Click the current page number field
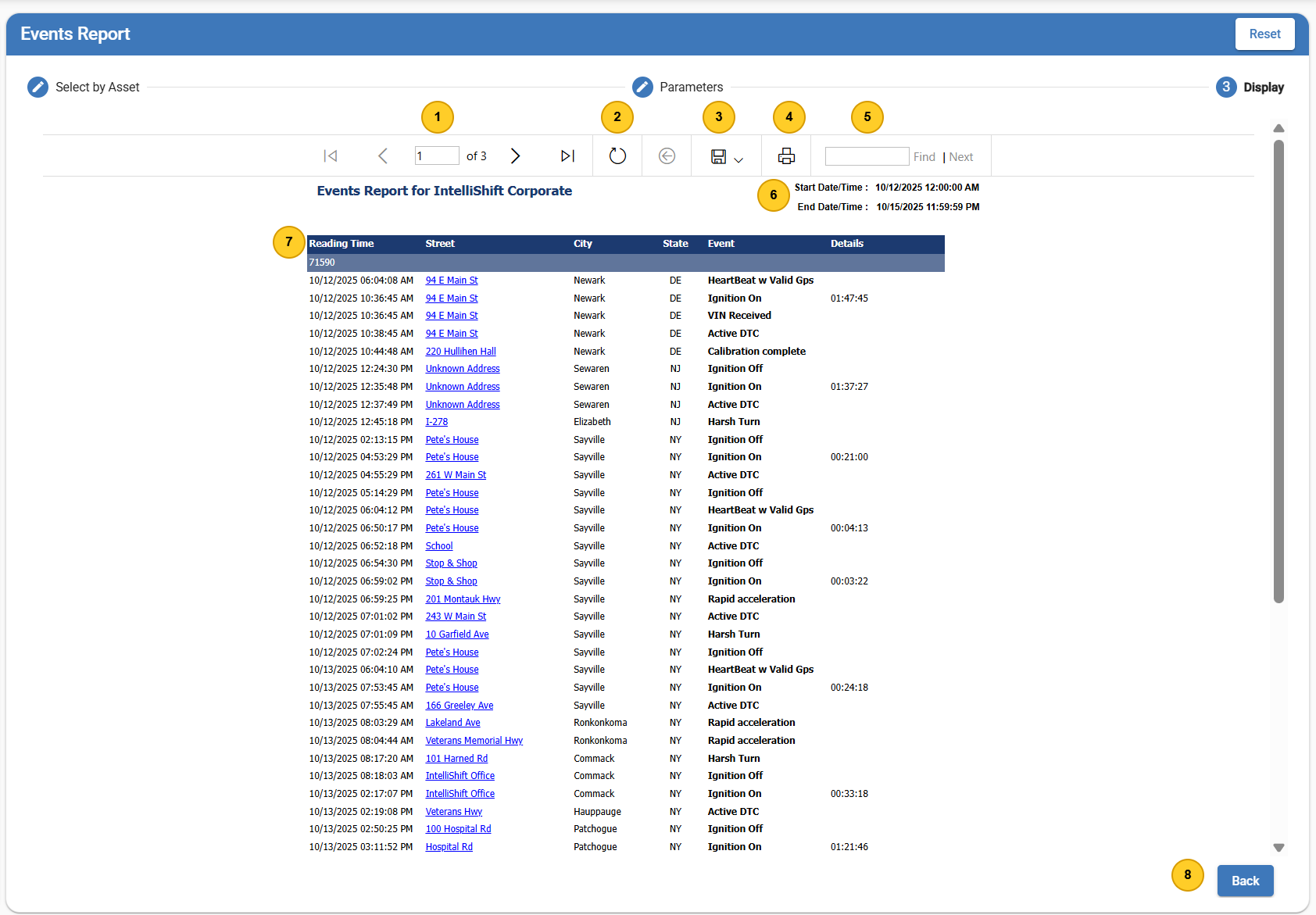Screen dimensions: 1316x915 [437, 156]
